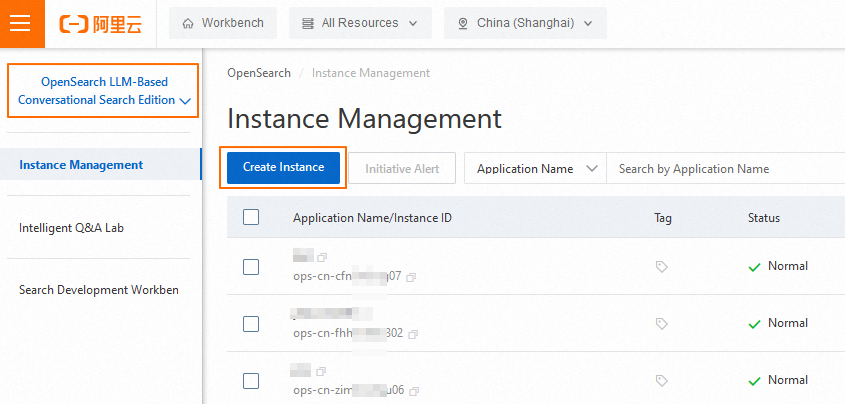This screenshot has width=845, height=404.
Task: Check the ops-cn-fhh instance row checkbox
Action: (251, 324)
